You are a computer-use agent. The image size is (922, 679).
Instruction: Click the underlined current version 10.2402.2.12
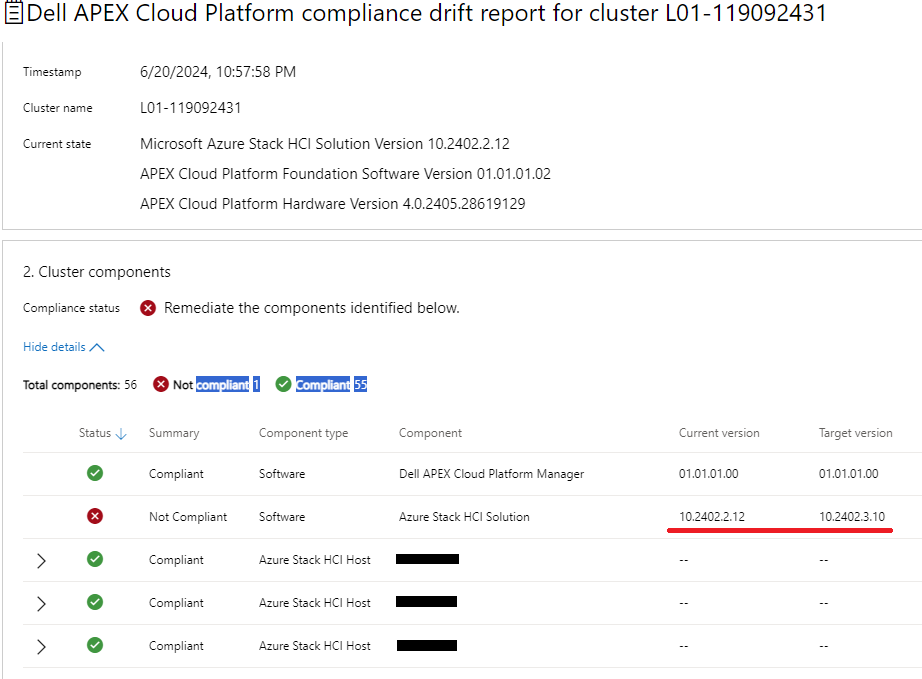712,516
